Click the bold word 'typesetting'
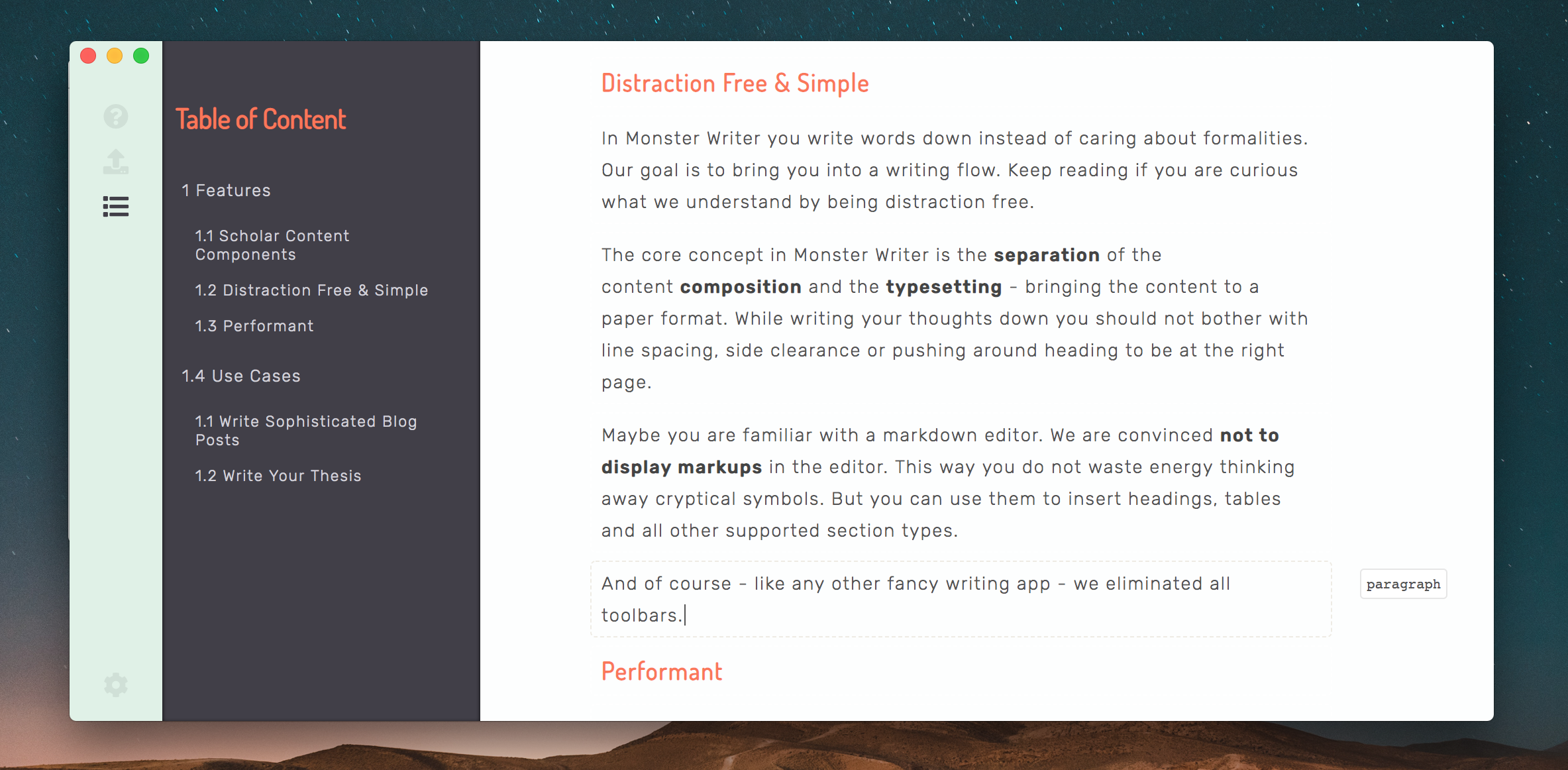This screenshot has height=770, width=1568. [x=944, y=287]
